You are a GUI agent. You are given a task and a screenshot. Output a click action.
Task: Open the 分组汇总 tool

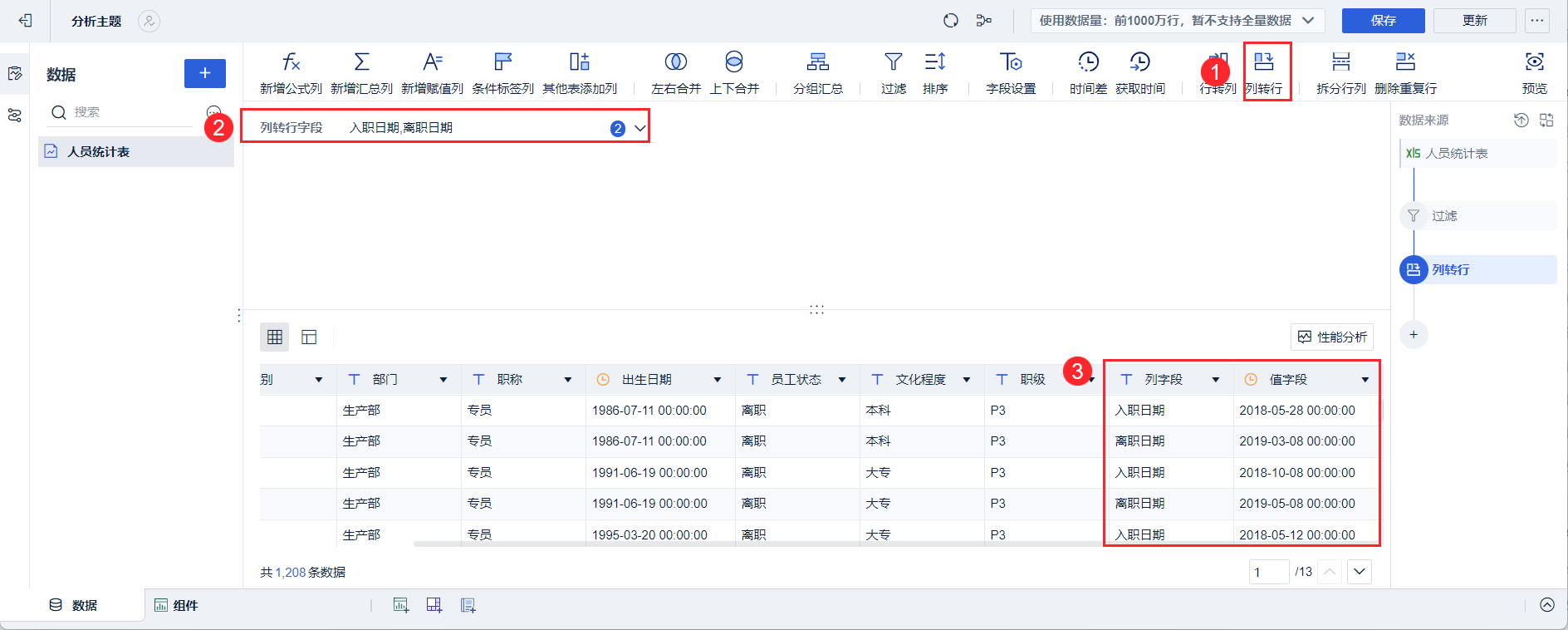[818, 73]
